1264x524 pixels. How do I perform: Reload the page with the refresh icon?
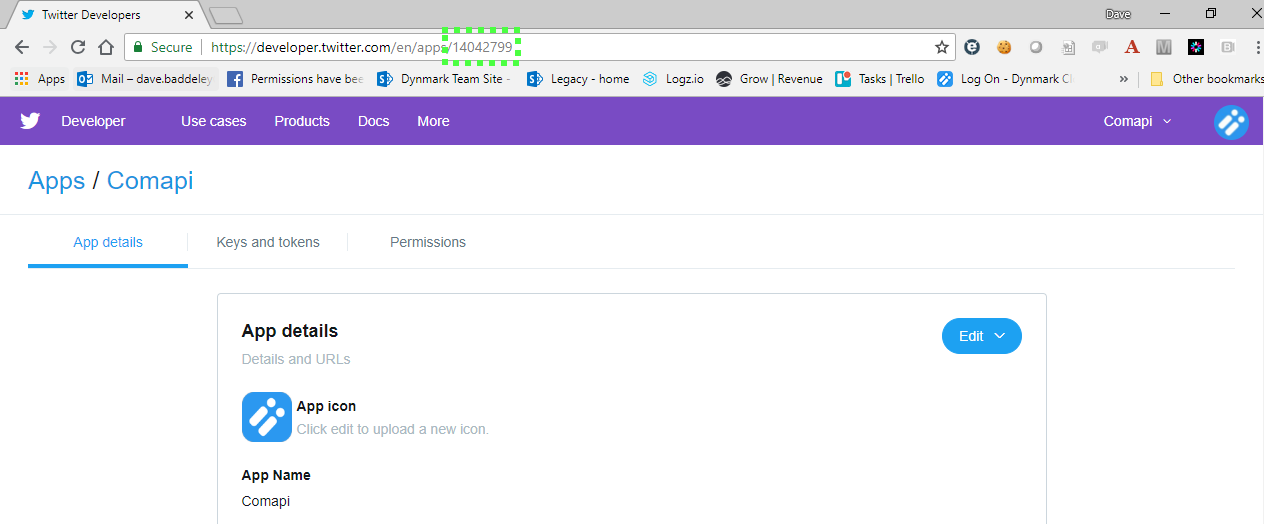[78, 47]
